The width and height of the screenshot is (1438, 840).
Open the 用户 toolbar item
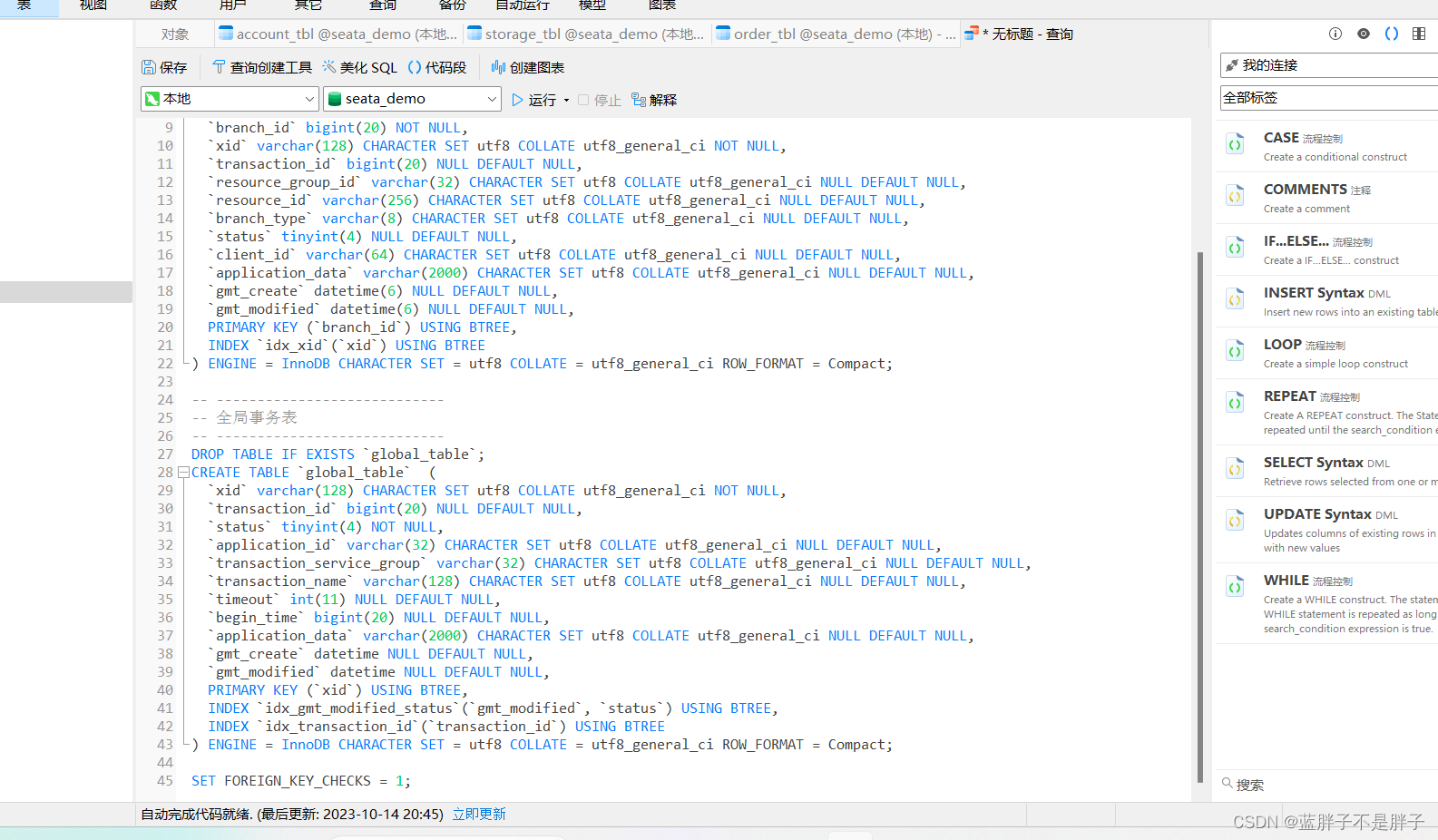pos(233,5)
